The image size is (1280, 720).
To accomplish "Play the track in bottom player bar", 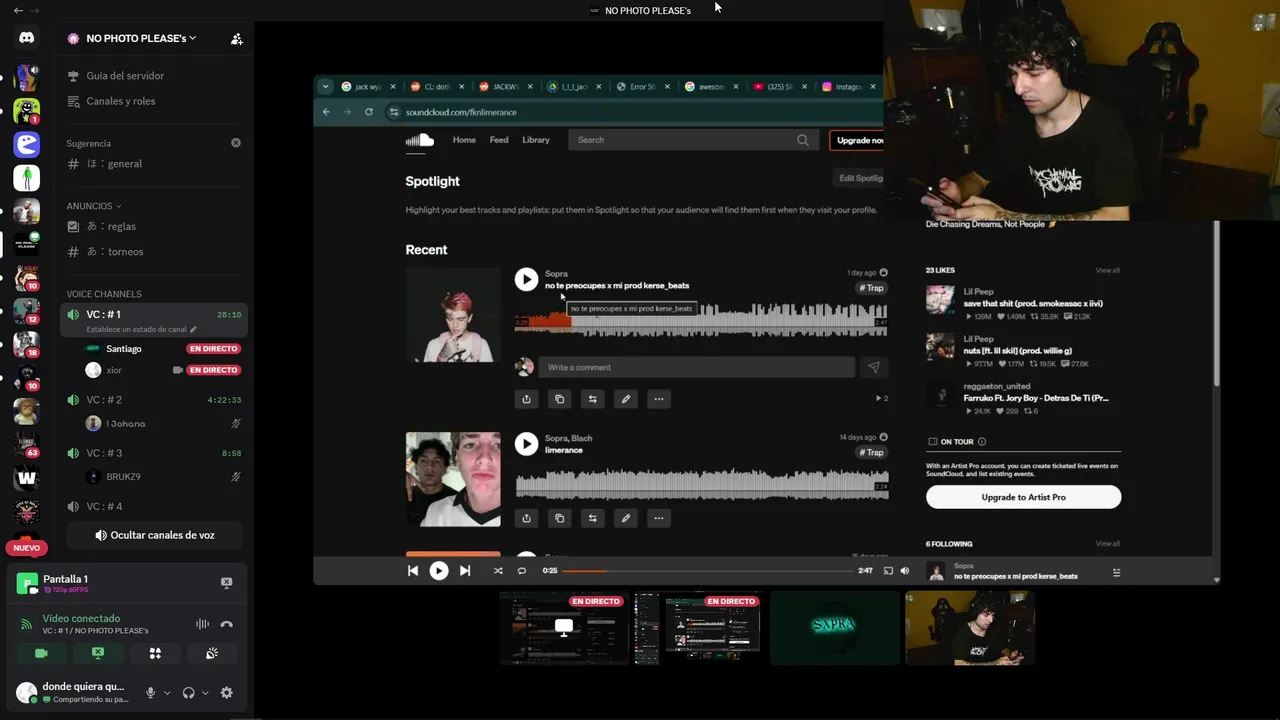I will (438, 571).
